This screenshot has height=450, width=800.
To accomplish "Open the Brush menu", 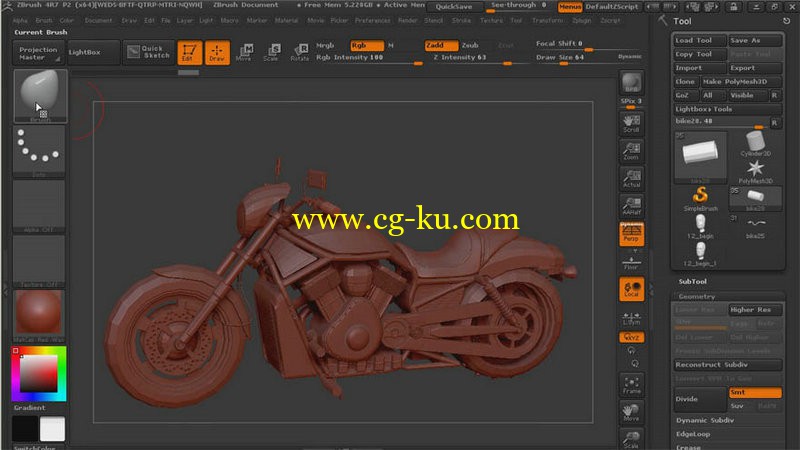I will (44, 21).
